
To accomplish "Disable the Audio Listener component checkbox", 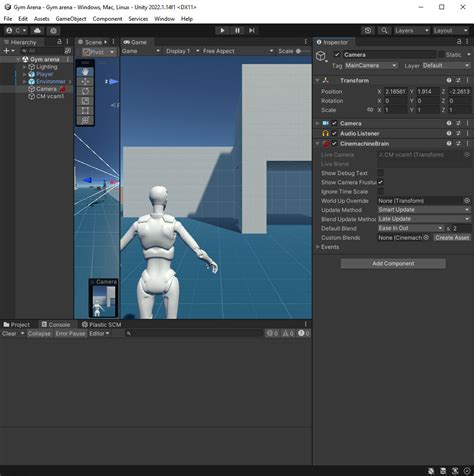I will point(334,133).
